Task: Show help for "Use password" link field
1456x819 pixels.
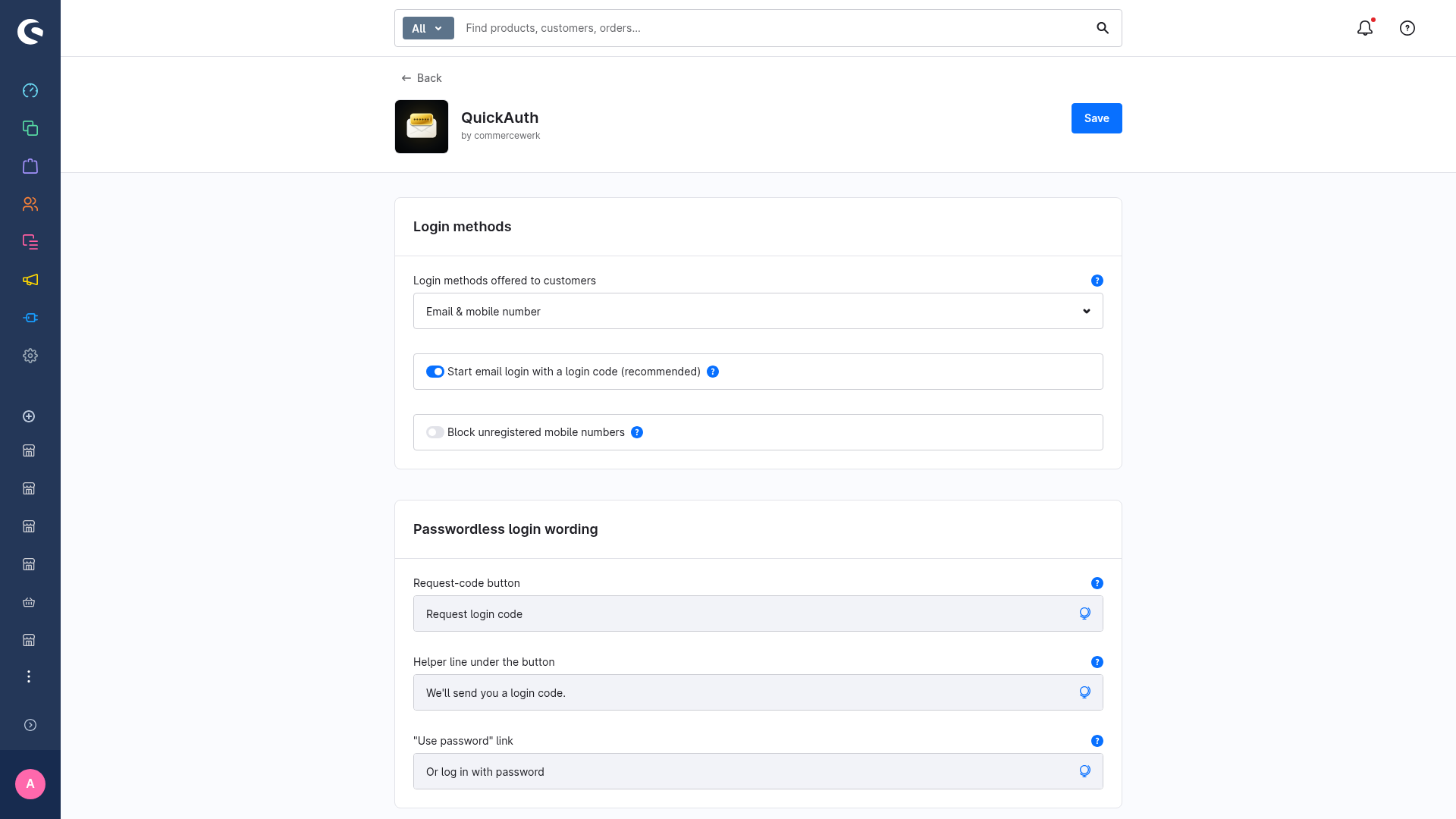Action: click(1097, 741)
